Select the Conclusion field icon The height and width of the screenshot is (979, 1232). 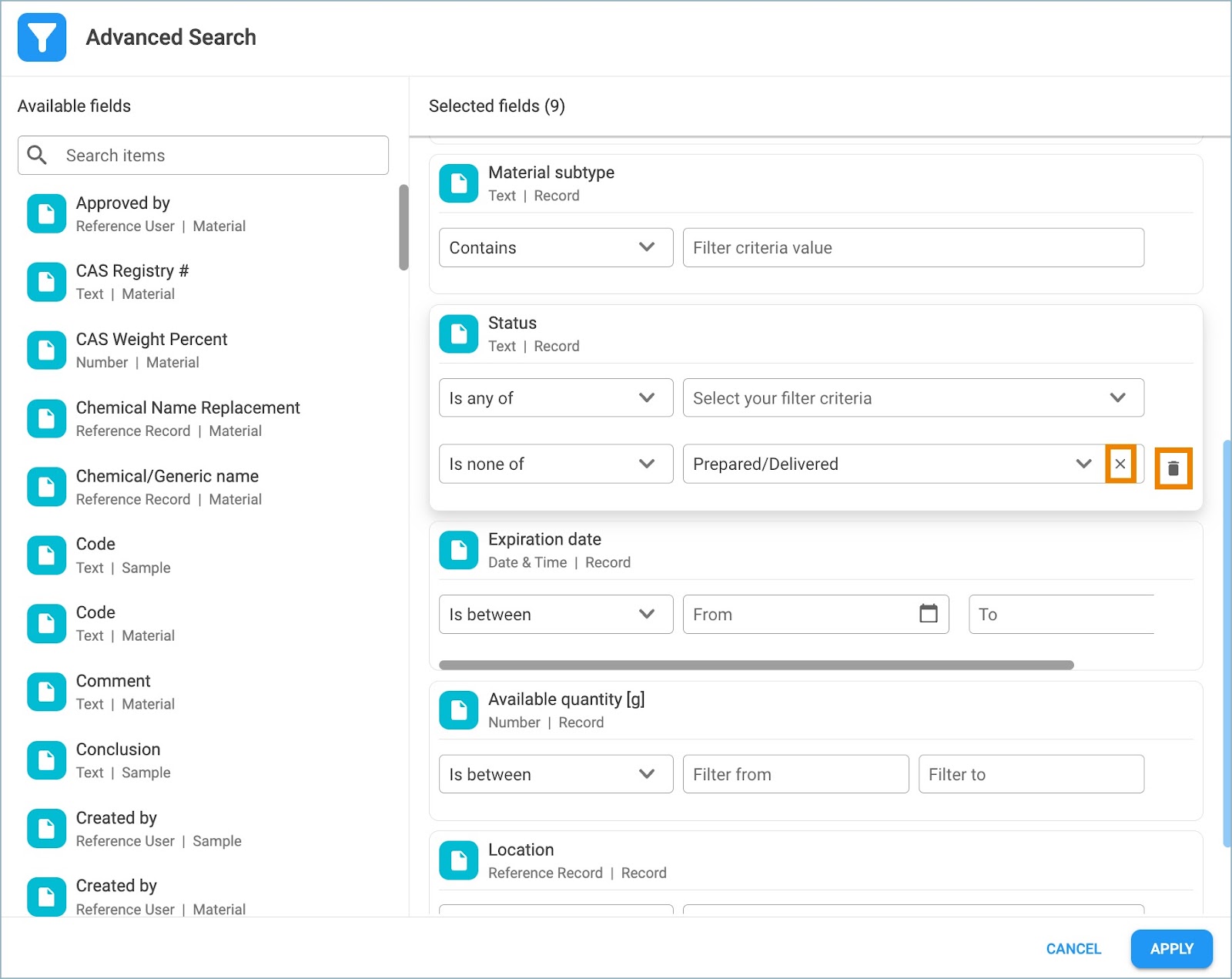46,760
